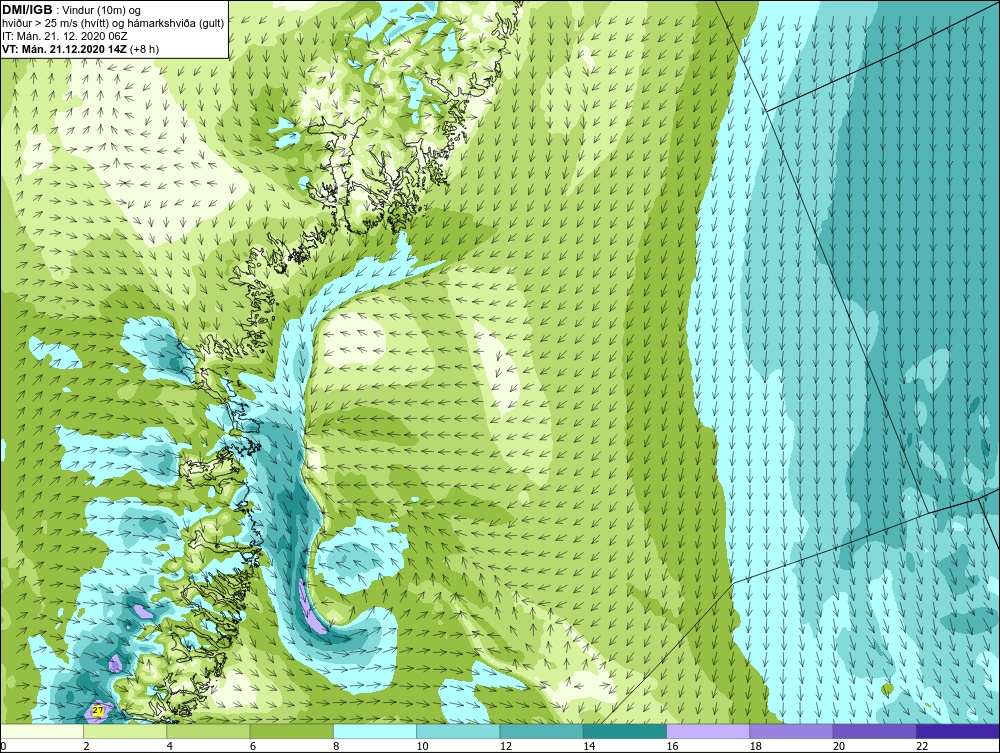Viewport: 1000px width, 753px height.
Task: Click the legend number '0'
Action: 3,747
